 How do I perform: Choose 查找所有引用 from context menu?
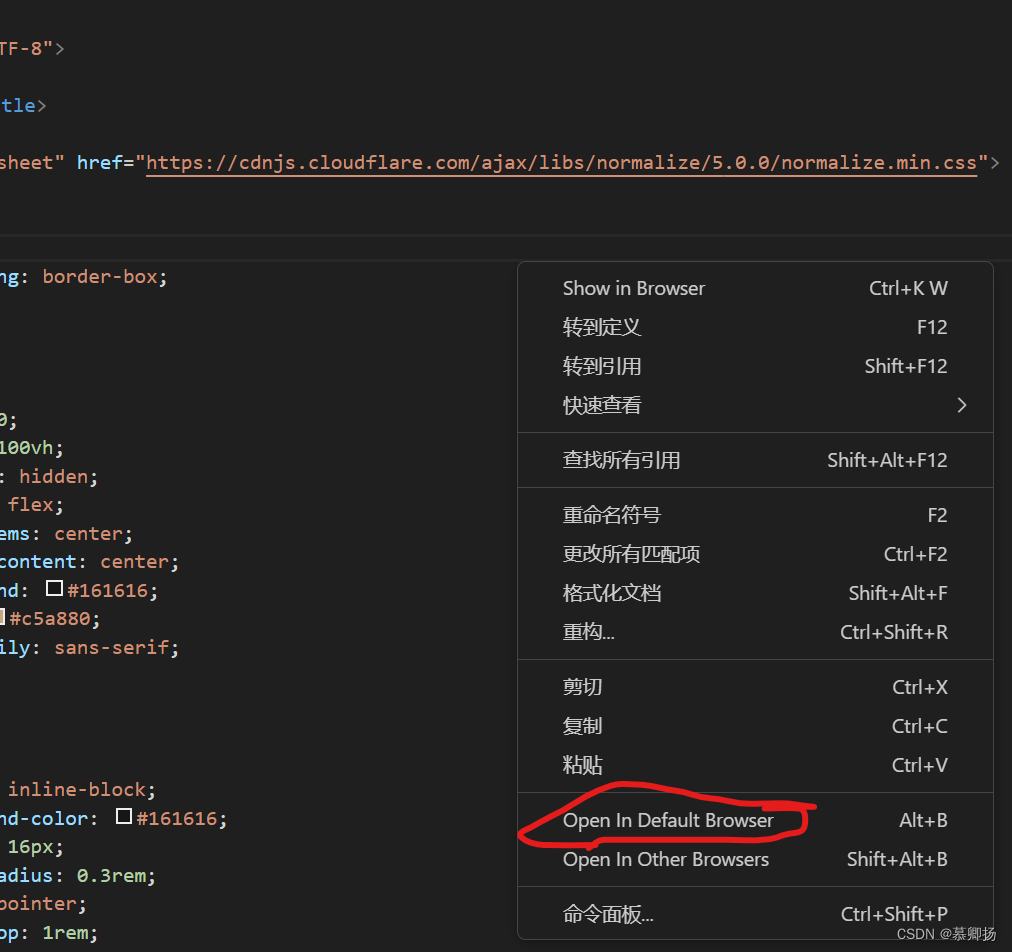[x=755, y=460]
